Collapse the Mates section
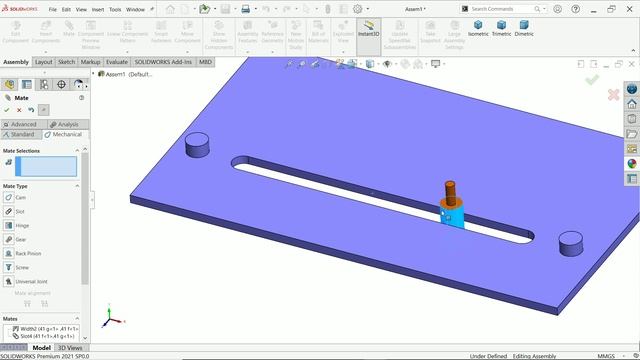The height and width of the screenshot is (360, 640). (77, 318)
